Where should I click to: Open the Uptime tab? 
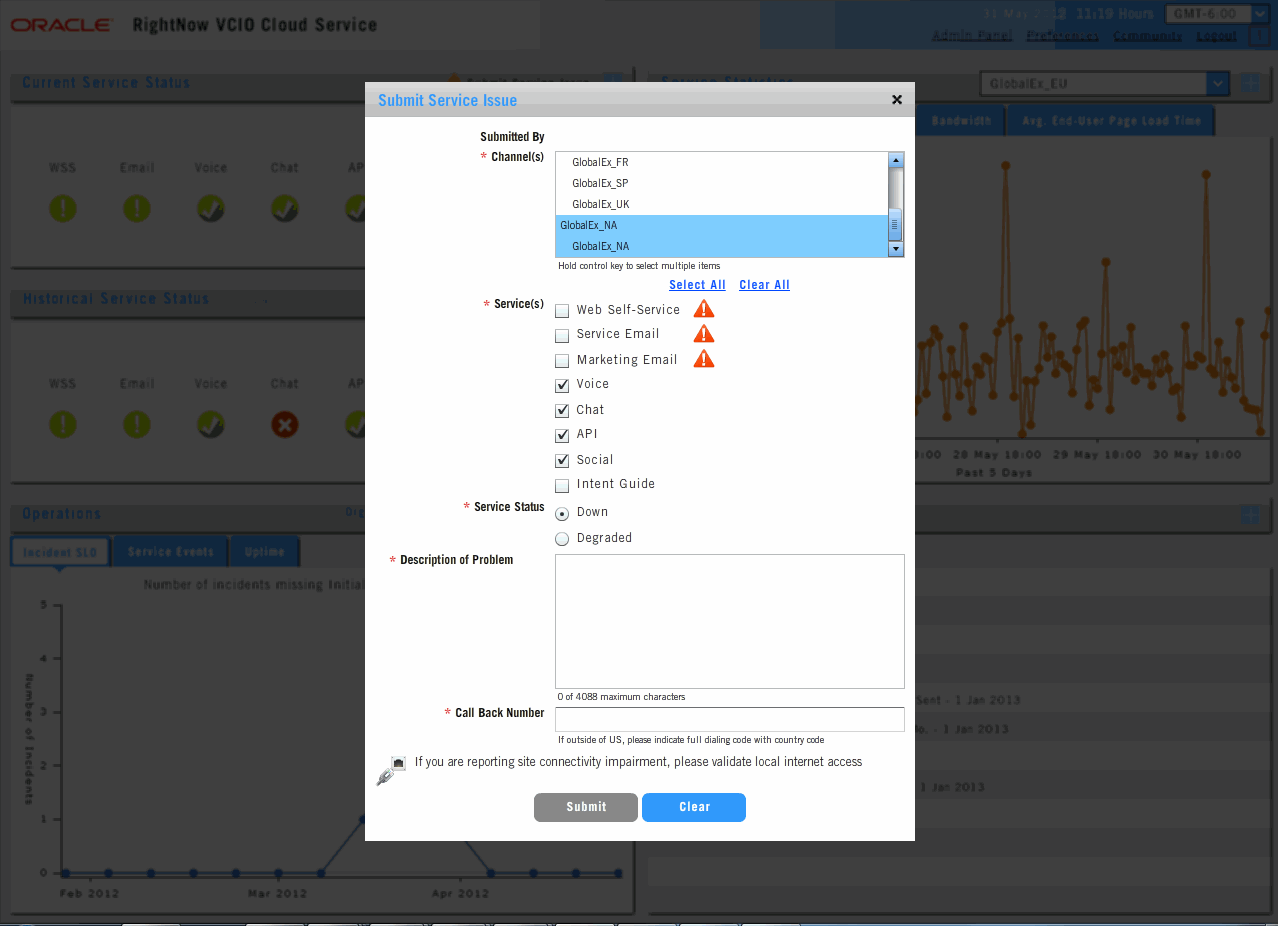click(264, 552)
